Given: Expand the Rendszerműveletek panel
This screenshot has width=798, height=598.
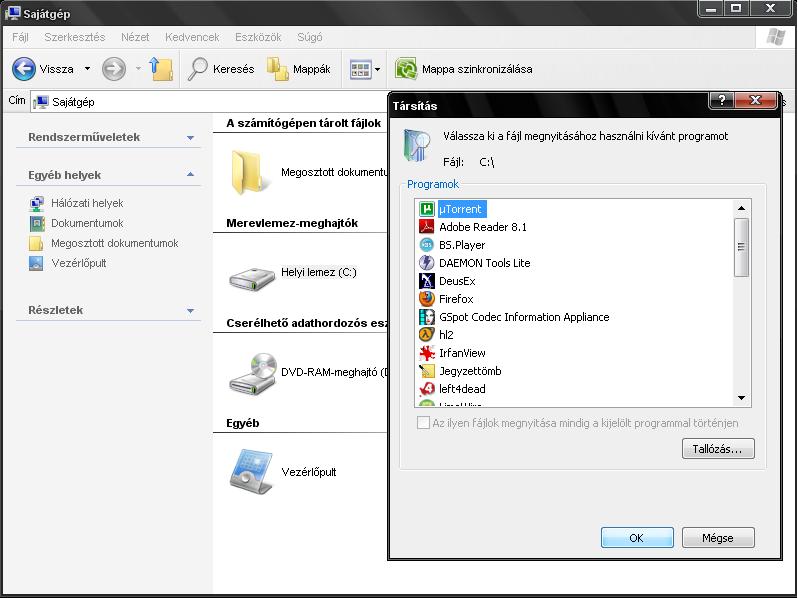Looking at the screenshot, I should [x=190, y=137].
